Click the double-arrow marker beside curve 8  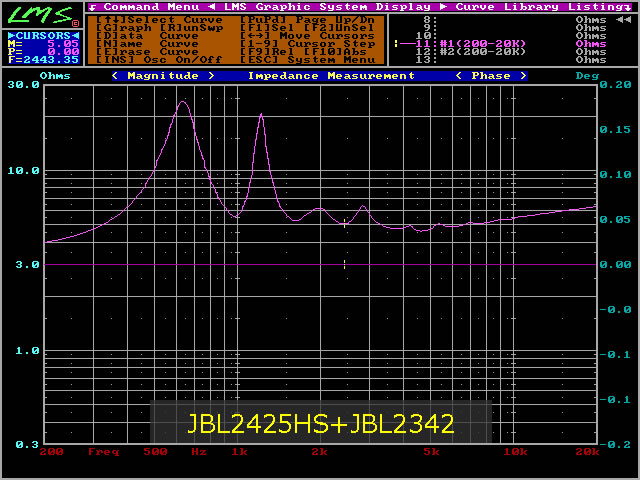(623, 20)
